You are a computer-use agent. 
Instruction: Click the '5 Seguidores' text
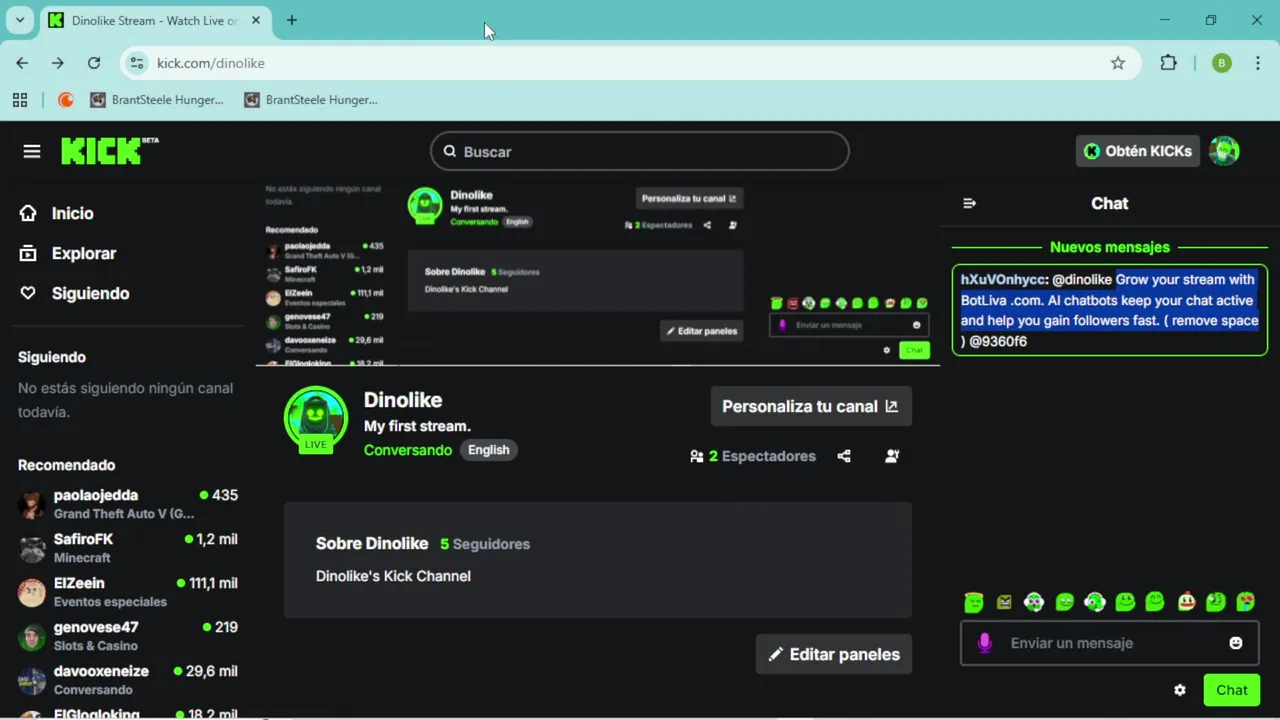[x=485, y=544]
